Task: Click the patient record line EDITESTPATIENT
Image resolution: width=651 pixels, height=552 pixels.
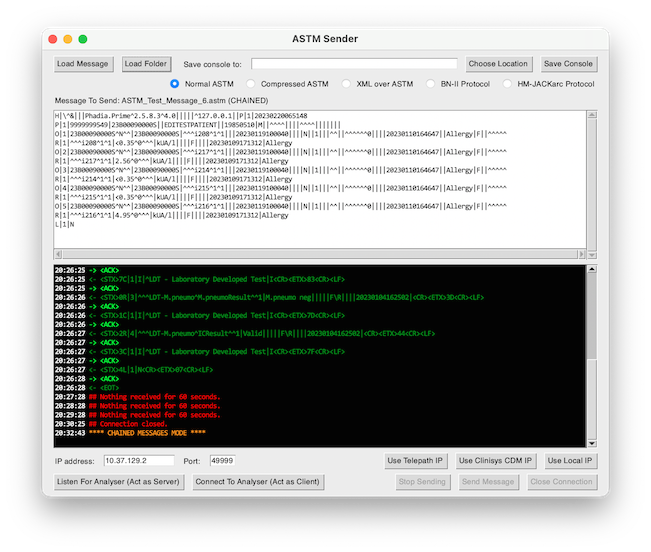Action: pos(198,125)
